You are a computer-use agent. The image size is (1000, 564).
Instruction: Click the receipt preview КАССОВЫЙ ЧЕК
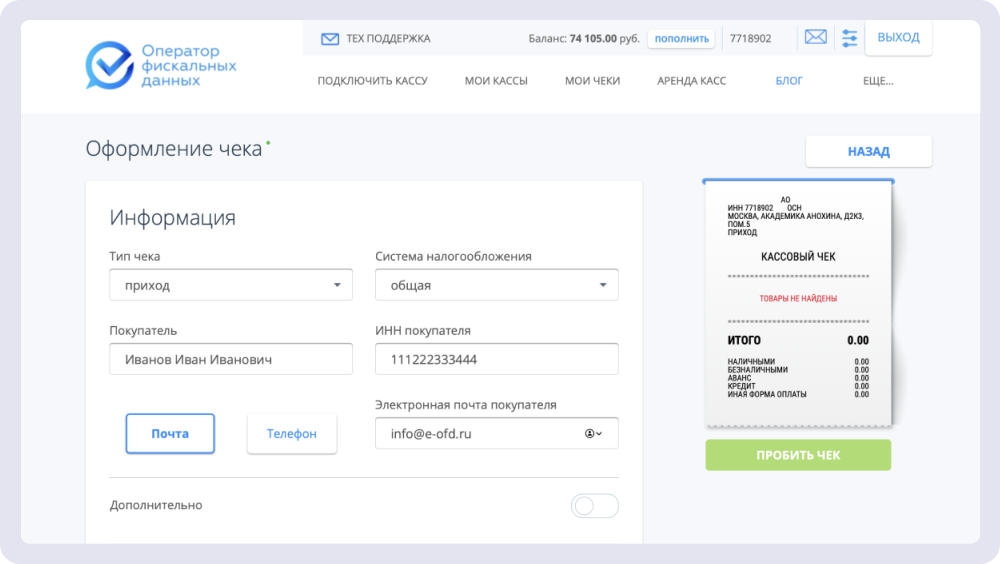[798, 257]
